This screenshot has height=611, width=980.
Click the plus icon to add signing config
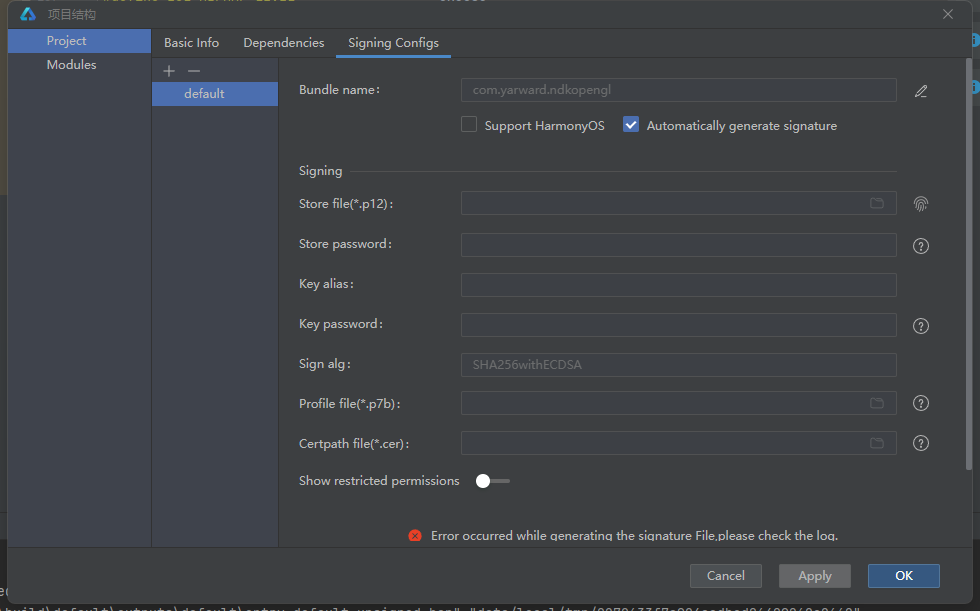coord(169,71)
